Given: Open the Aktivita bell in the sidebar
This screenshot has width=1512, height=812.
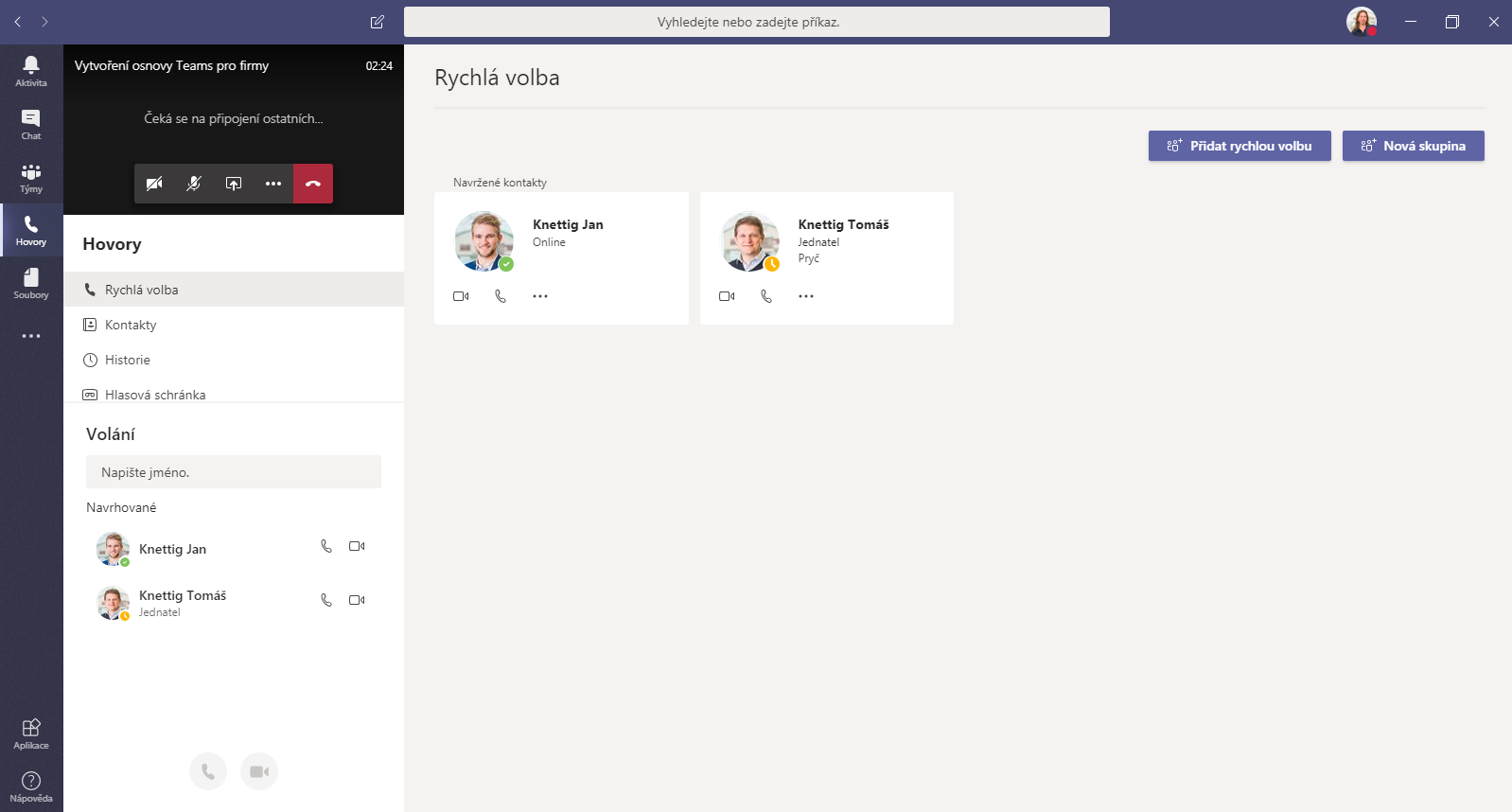Looking at the screenshot, I should (x=31, y=71).
